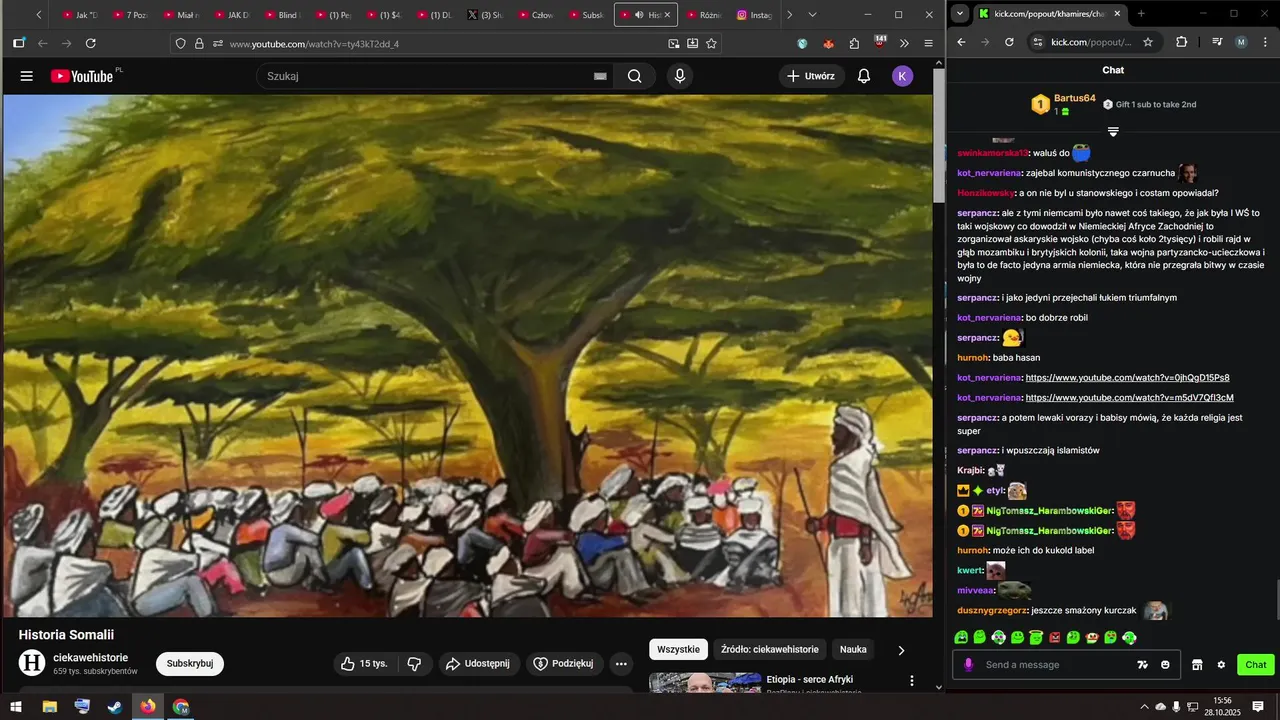Viewport: 1280px width, 720px height.
Task: Close the active Hist Firefox tab
Action: 668,15
